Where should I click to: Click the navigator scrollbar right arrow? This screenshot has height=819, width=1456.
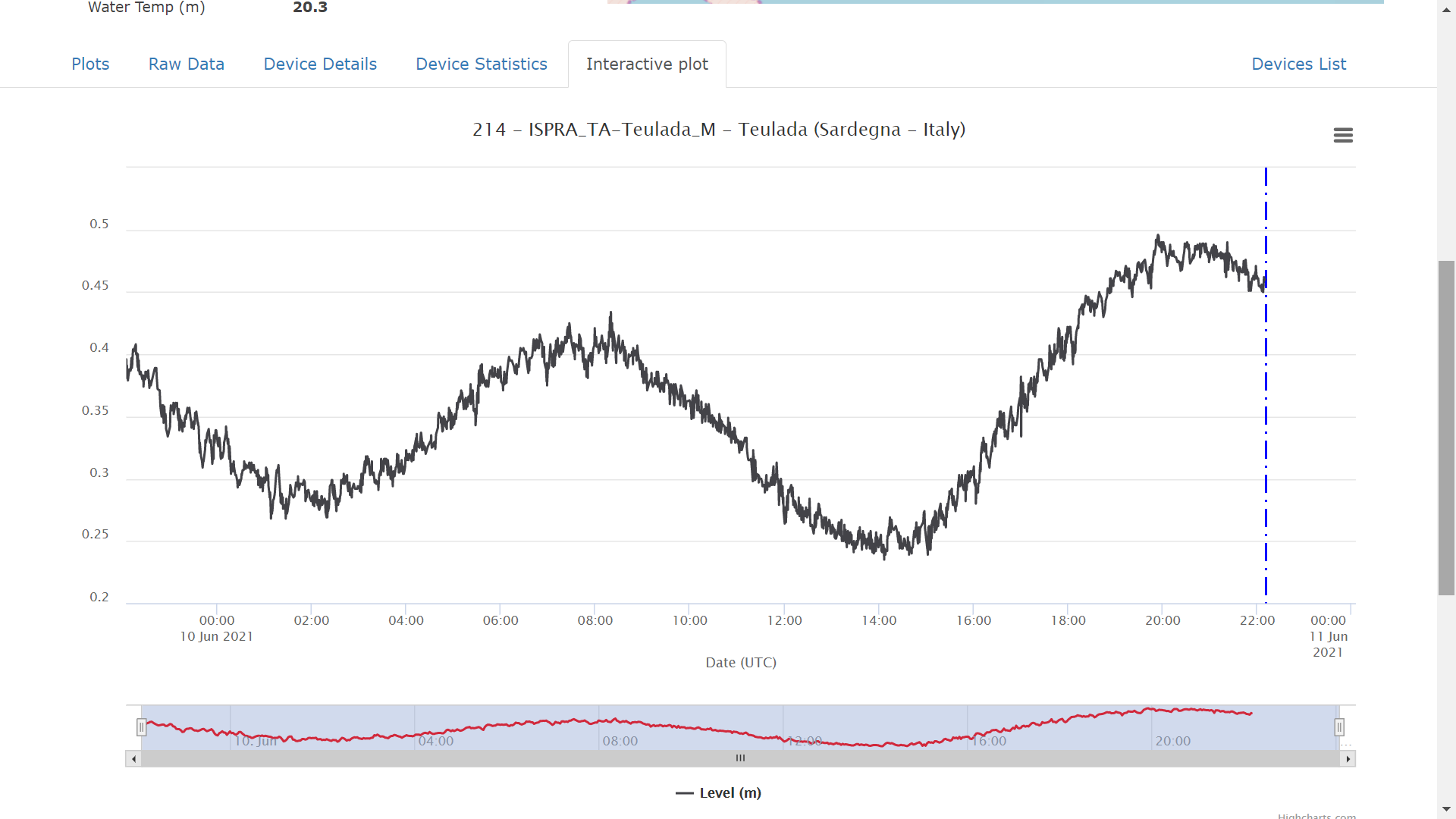1349,758
